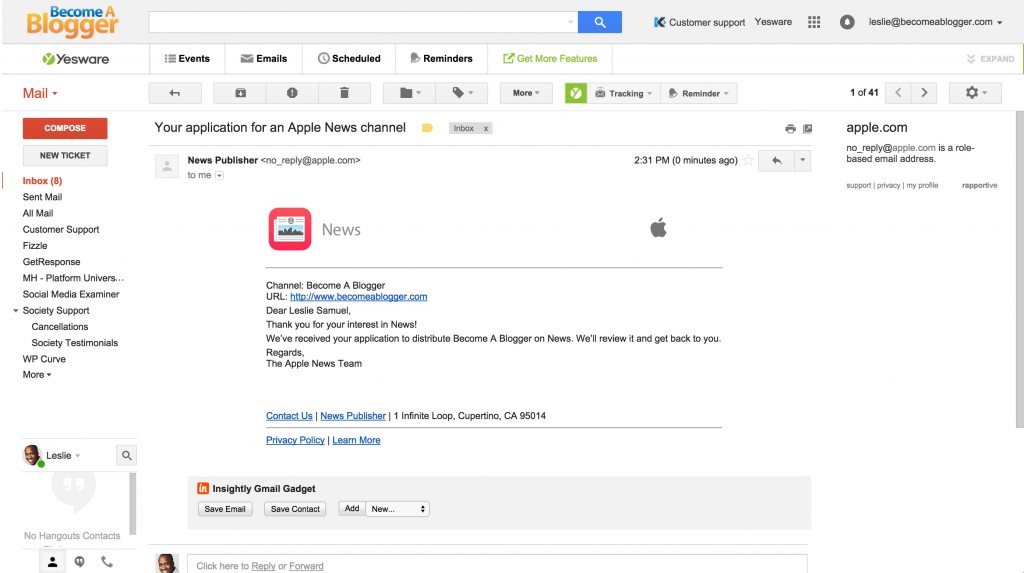The image size is (1024, 573).
Task: Click the Insightly Add button
Action: click(352, 508)
